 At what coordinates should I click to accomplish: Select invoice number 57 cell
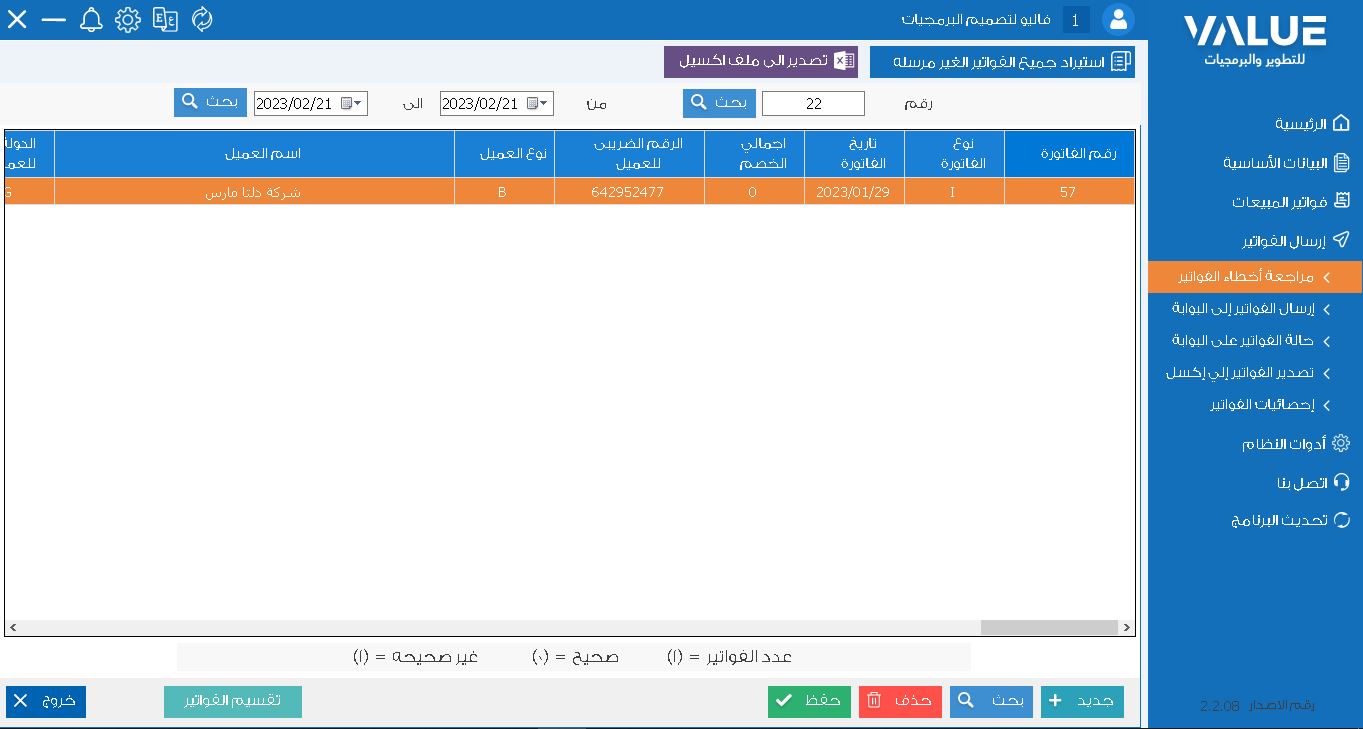1069,192
